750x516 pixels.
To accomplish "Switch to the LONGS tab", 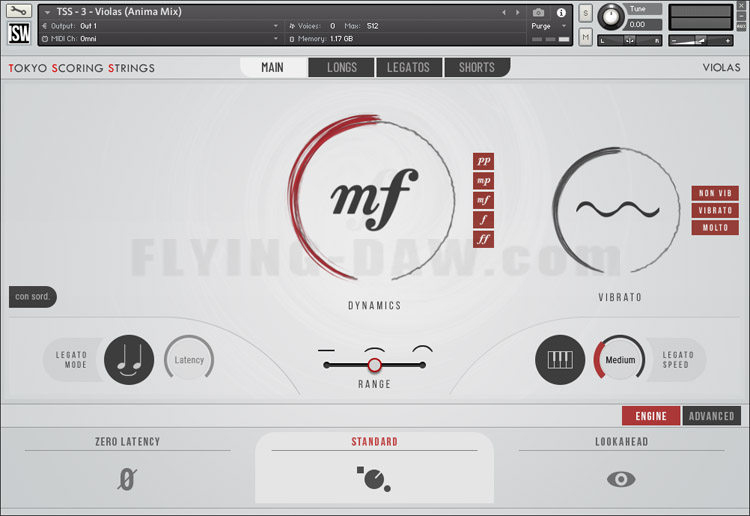I will pos(342,67).
